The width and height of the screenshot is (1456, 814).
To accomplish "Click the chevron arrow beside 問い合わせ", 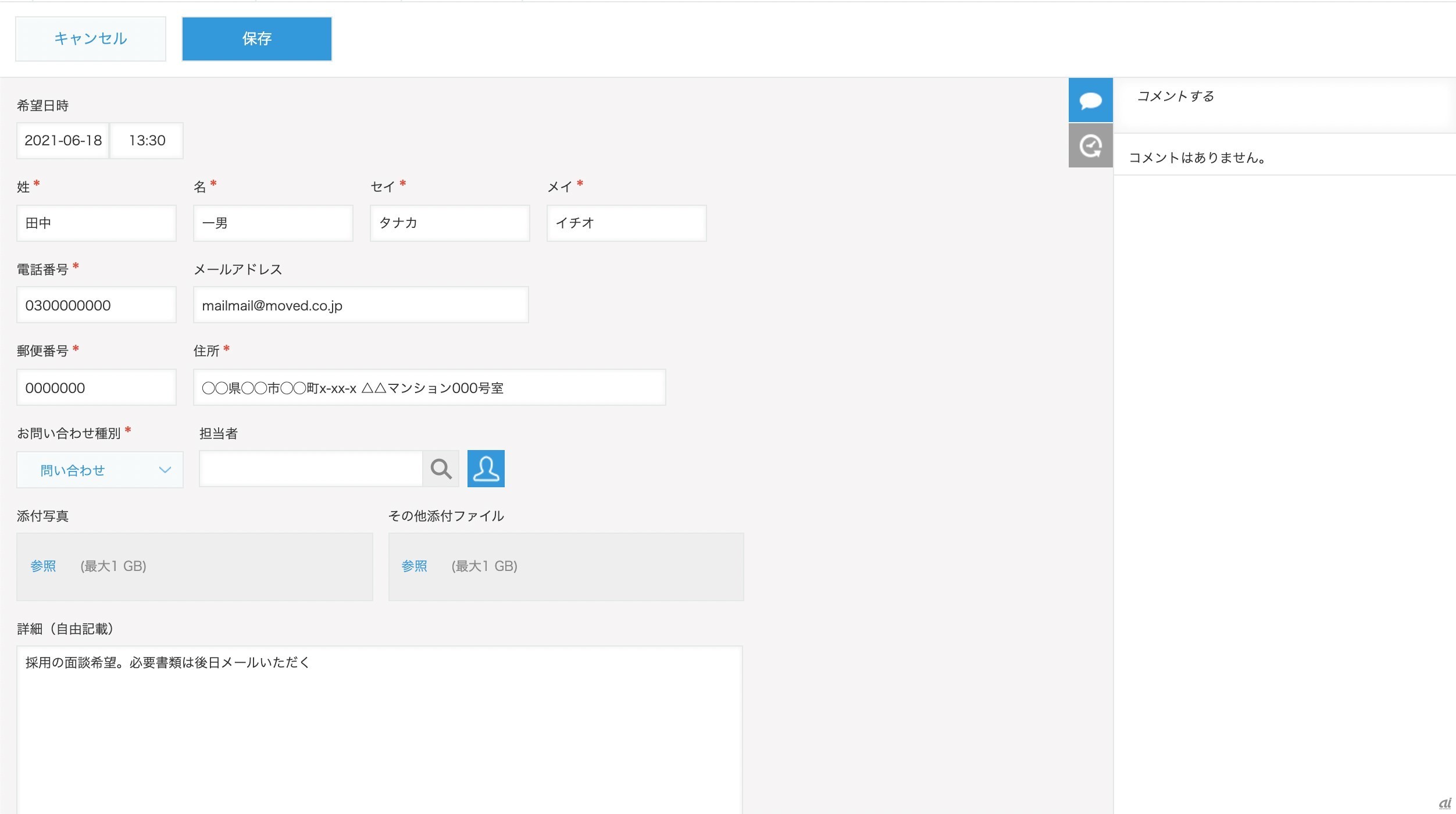I will click(x=165, y=470).
